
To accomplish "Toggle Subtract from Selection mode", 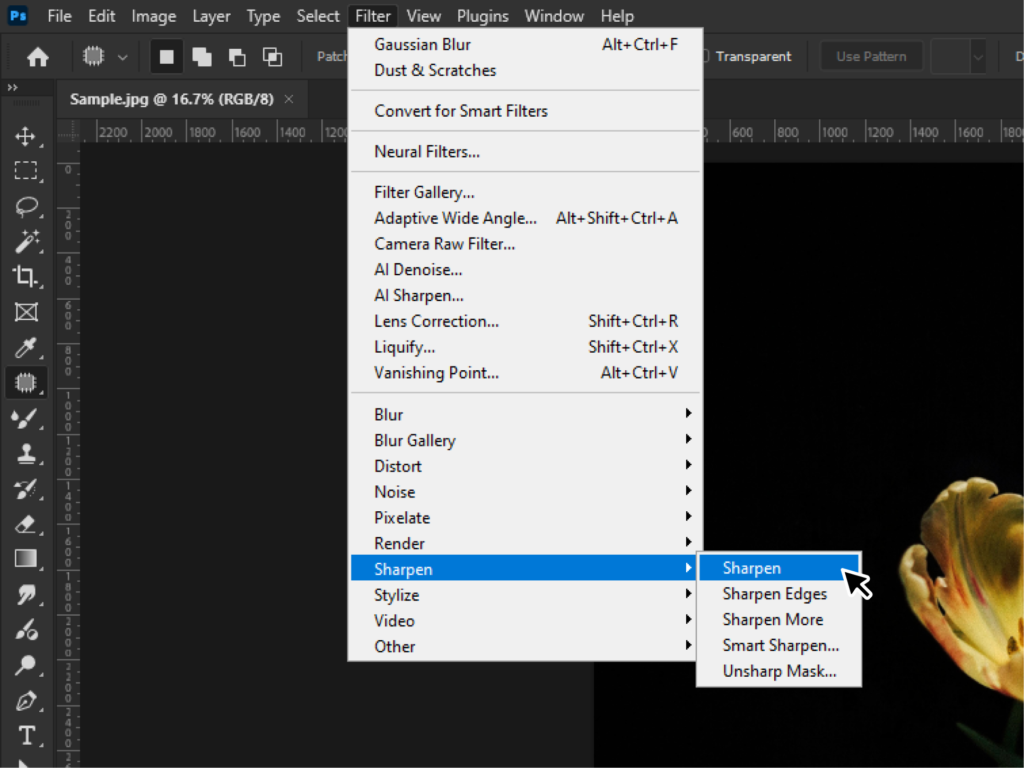I will 237,57.
